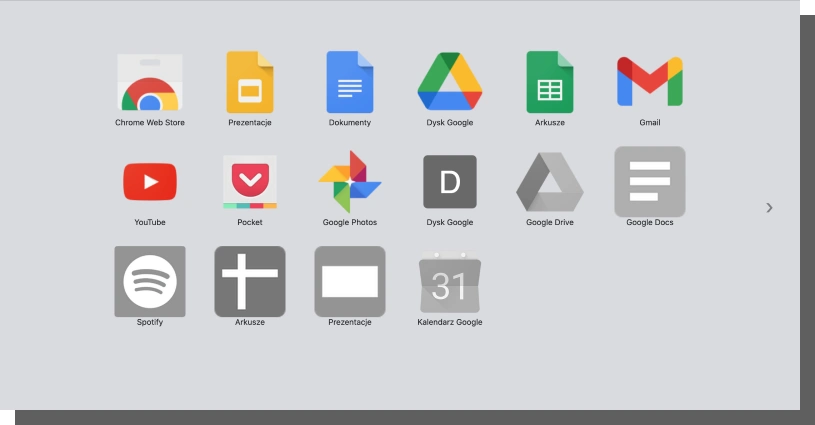The width and height of the screenshot is (815, 425).
Task: Open the colorful Dysk Google triangle icon
Action: [x=450, y=83]
